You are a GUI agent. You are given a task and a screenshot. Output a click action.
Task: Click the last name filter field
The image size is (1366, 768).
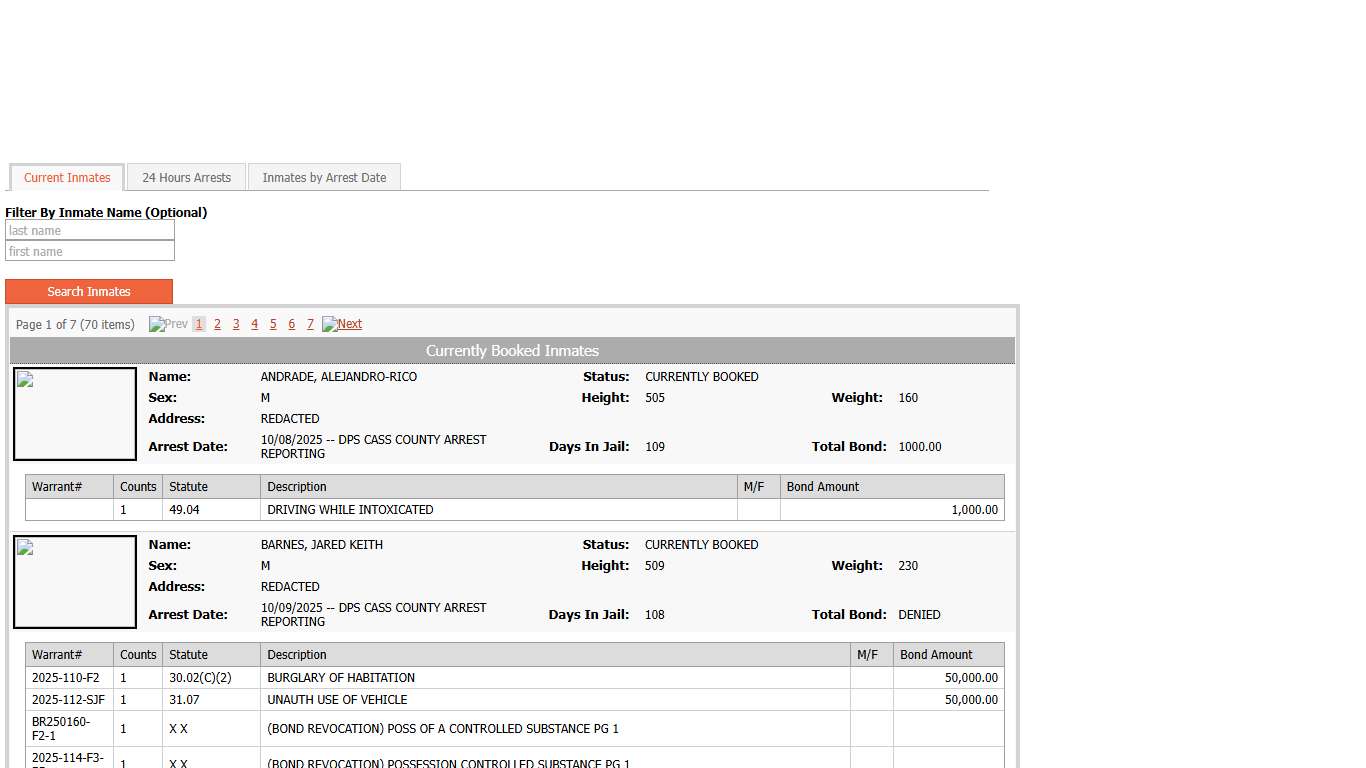tap(90, 231)
